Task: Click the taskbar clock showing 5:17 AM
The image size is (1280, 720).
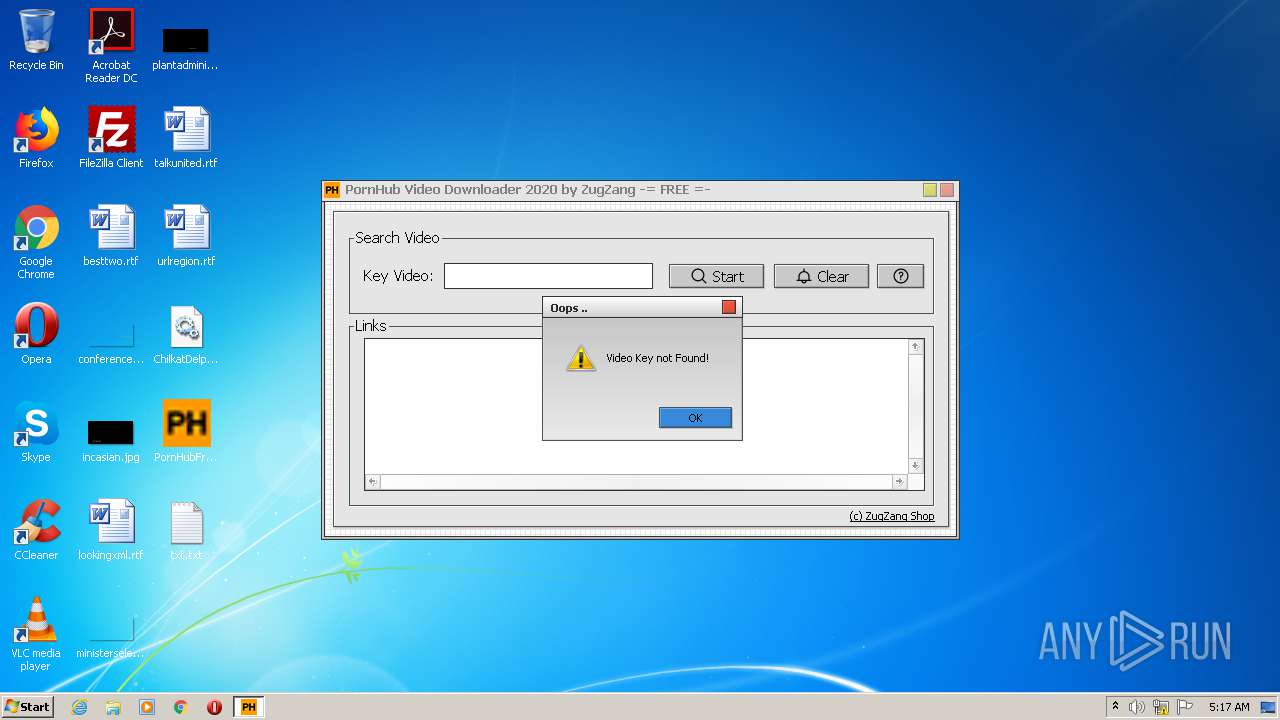Action: (1229, 707)
